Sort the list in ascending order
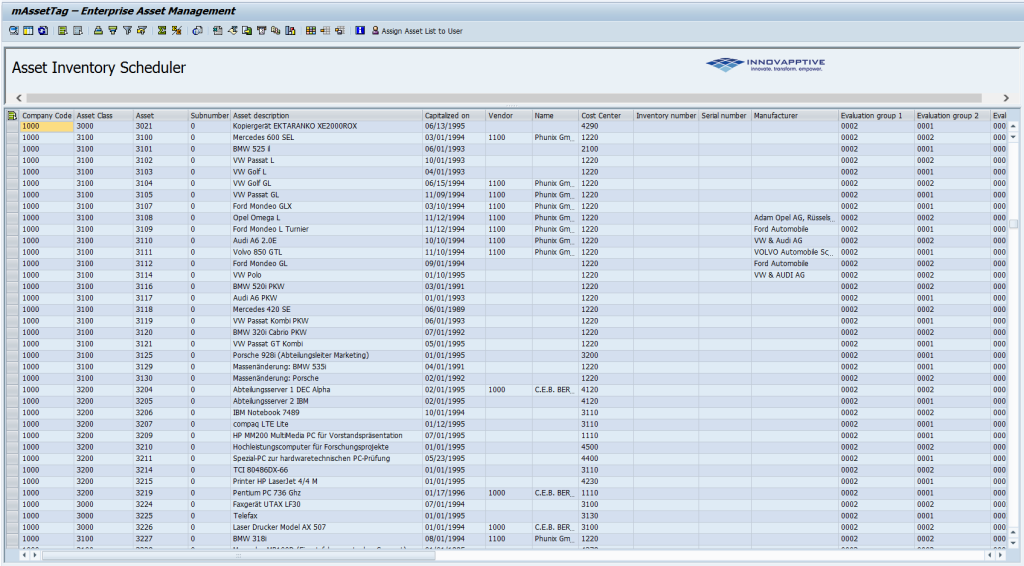Viewport: 1024px width, 566px height. click(x=98, y=31)
